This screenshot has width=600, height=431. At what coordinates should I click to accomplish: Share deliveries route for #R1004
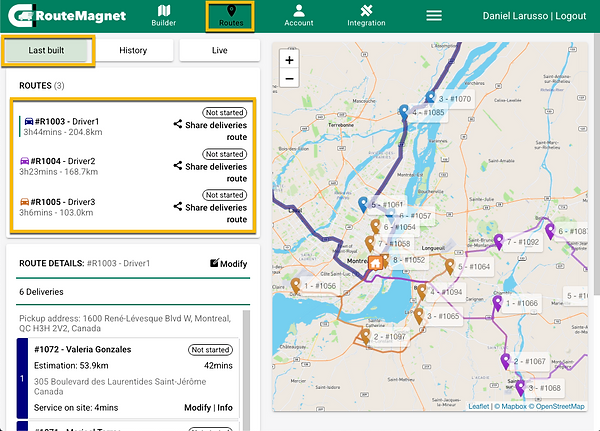click(x=216, y=173)
